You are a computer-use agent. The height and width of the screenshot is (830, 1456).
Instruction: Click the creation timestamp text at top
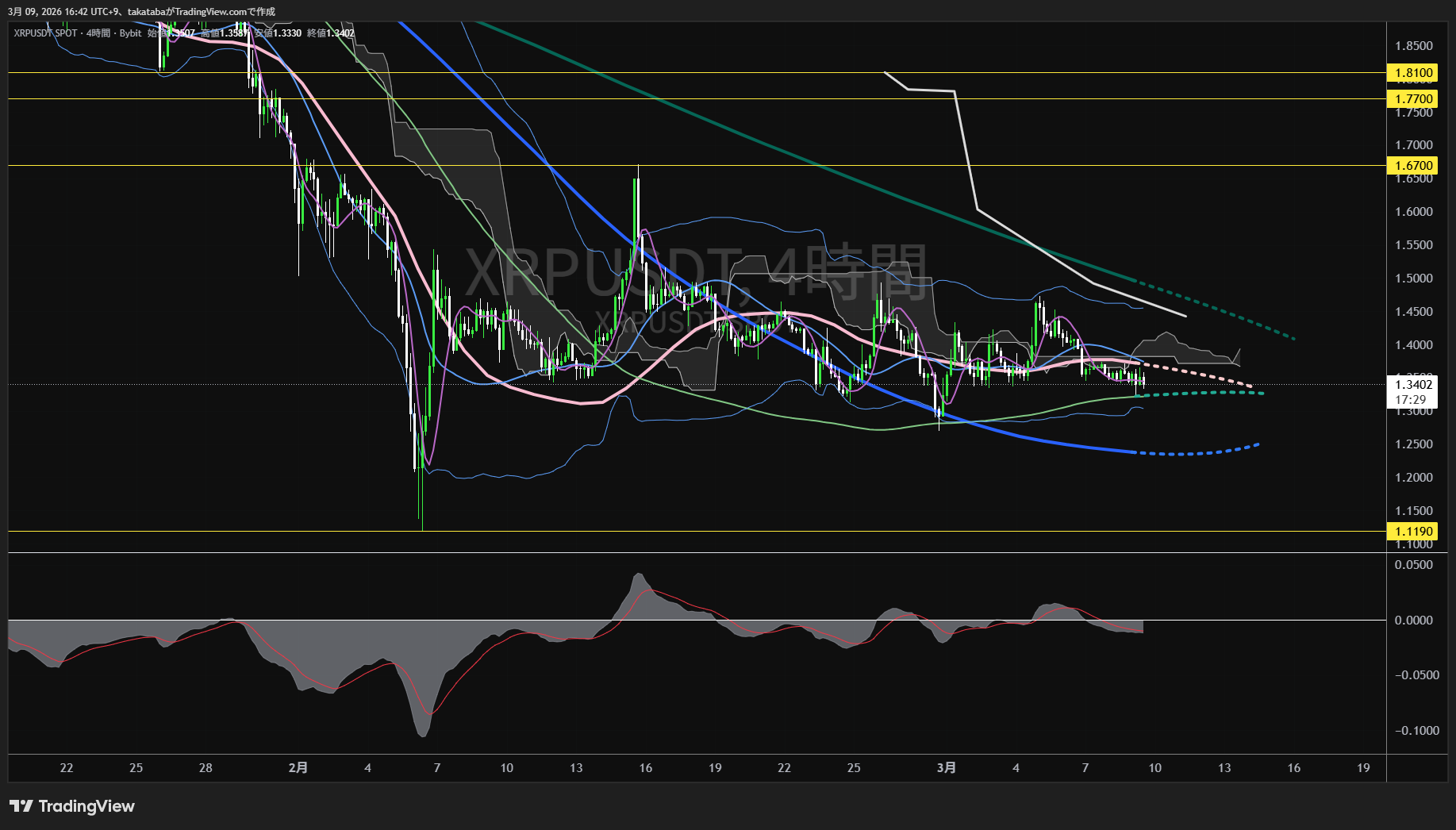(141, 11)
